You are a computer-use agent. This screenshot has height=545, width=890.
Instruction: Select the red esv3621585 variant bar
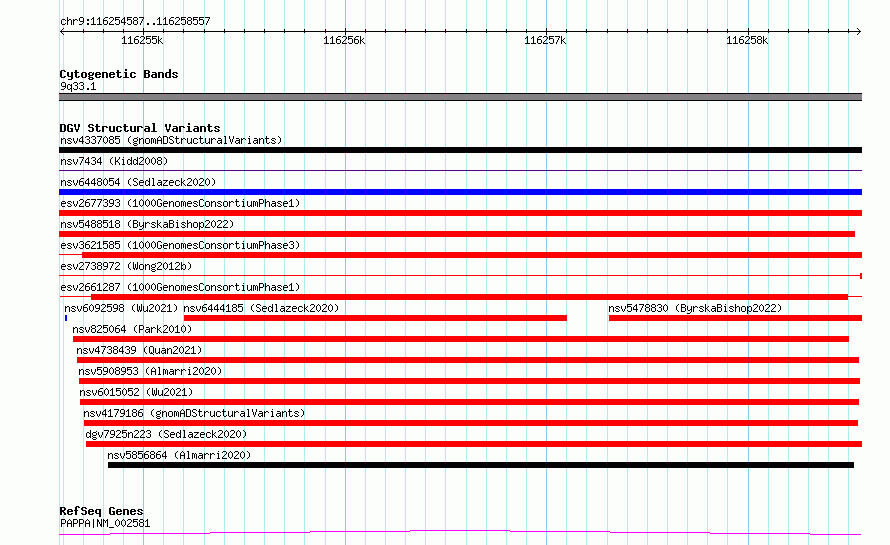point(472,255)
